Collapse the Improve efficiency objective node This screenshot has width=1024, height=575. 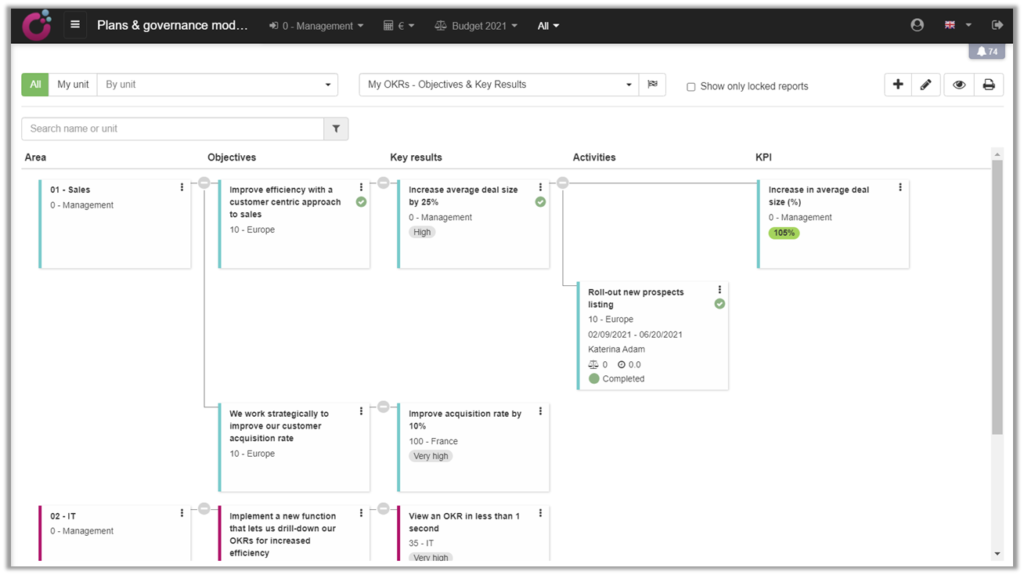tap(383, 183)
